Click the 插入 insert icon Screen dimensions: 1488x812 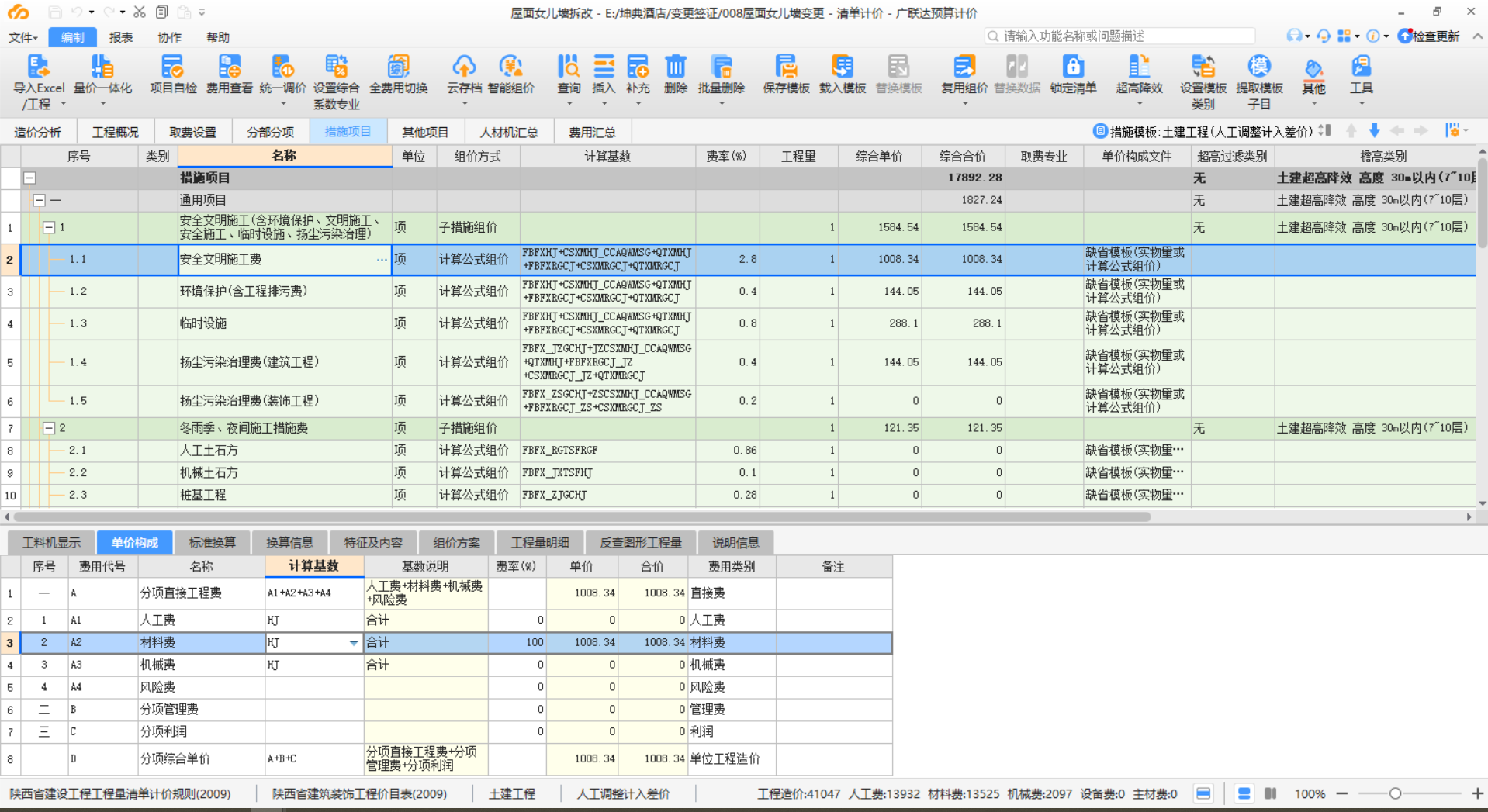point(604,67)
